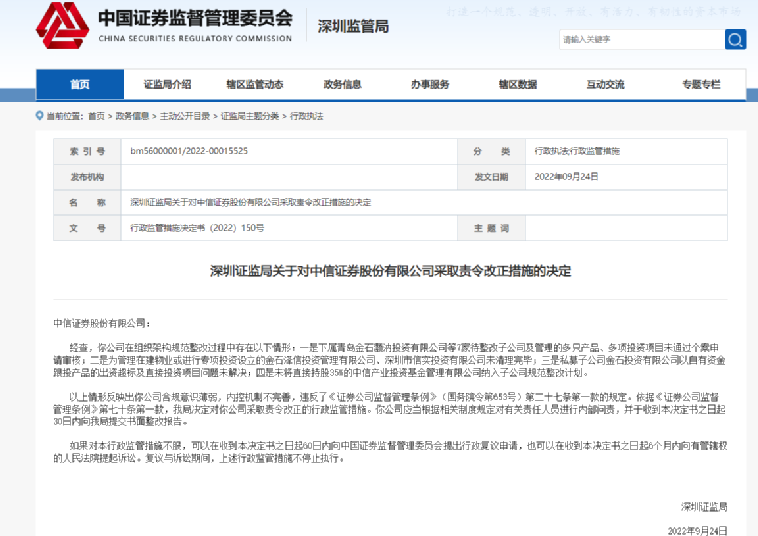Focus the keyword search input field
758x536 pixels.
click(x=642, y=40)
